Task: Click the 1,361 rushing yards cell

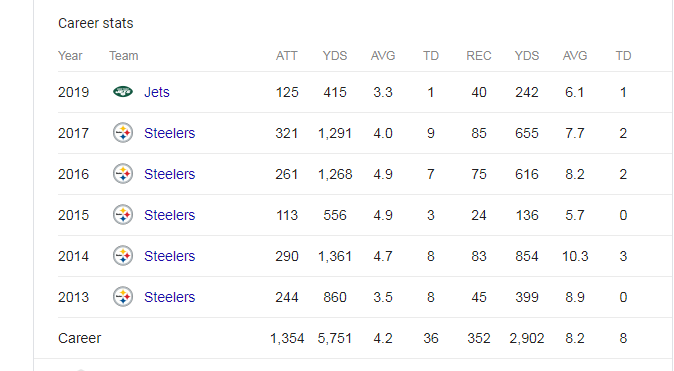Action: [x=335, y=256]
